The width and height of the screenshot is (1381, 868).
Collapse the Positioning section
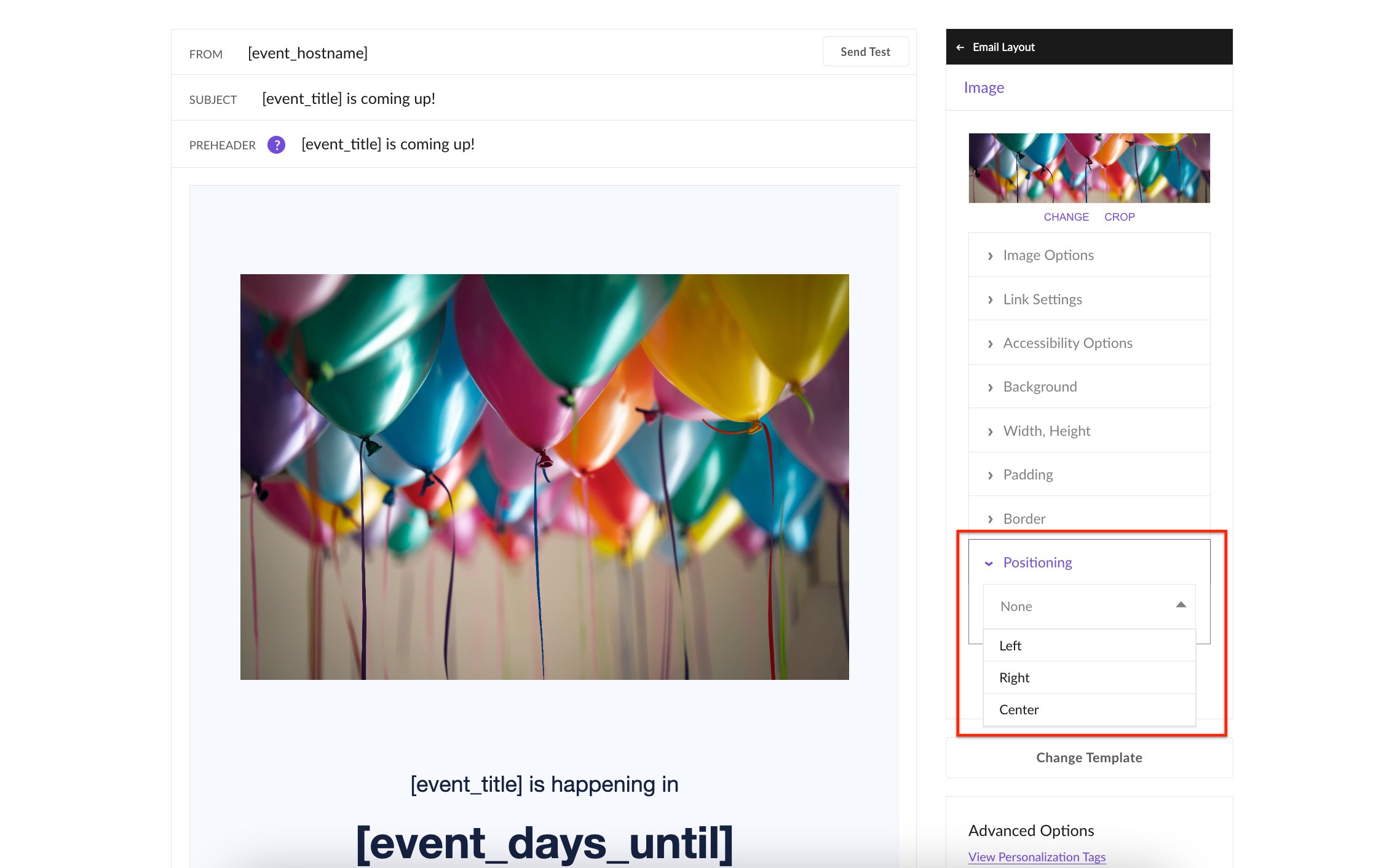tap(1089, 562)
